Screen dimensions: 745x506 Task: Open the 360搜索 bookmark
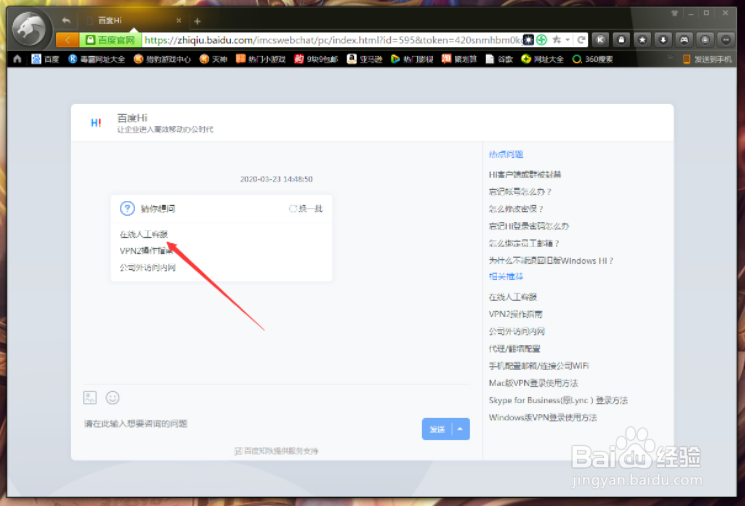[592, 59]
